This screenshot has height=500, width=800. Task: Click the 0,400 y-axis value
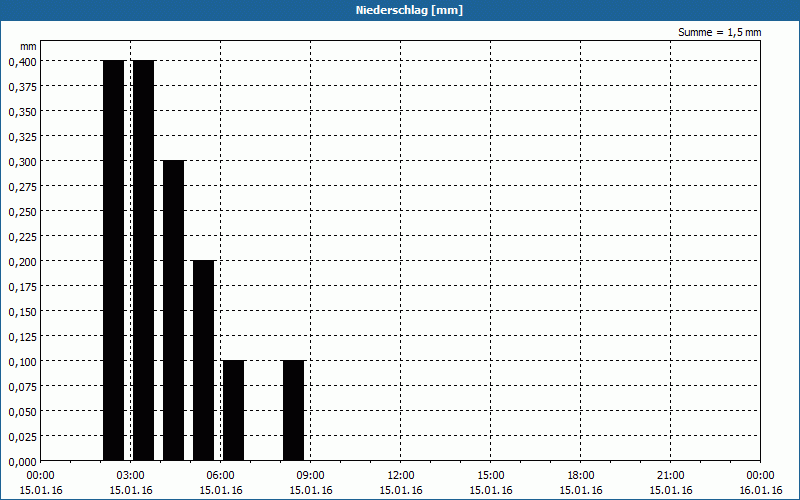(x=22, y=62)
